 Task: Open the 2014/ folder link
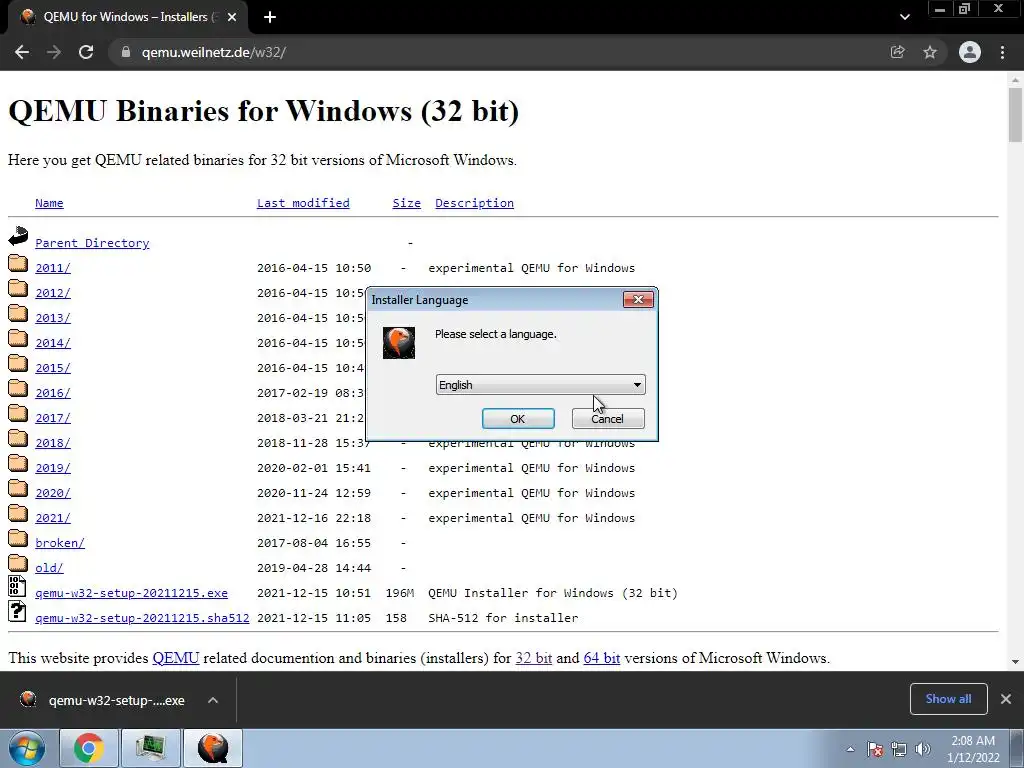(53, 343)
